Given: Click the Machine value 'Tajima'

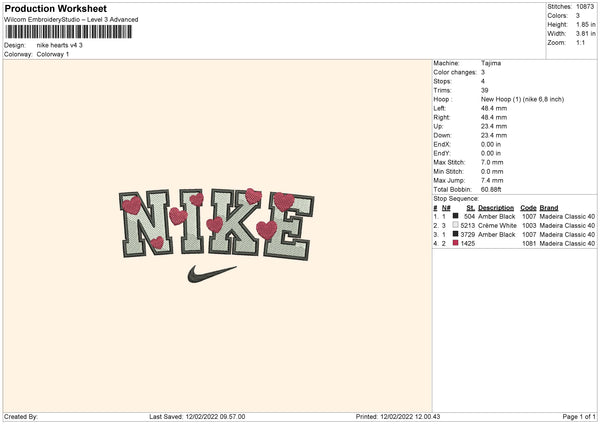Looking at the screenshot, I should 491,63.
